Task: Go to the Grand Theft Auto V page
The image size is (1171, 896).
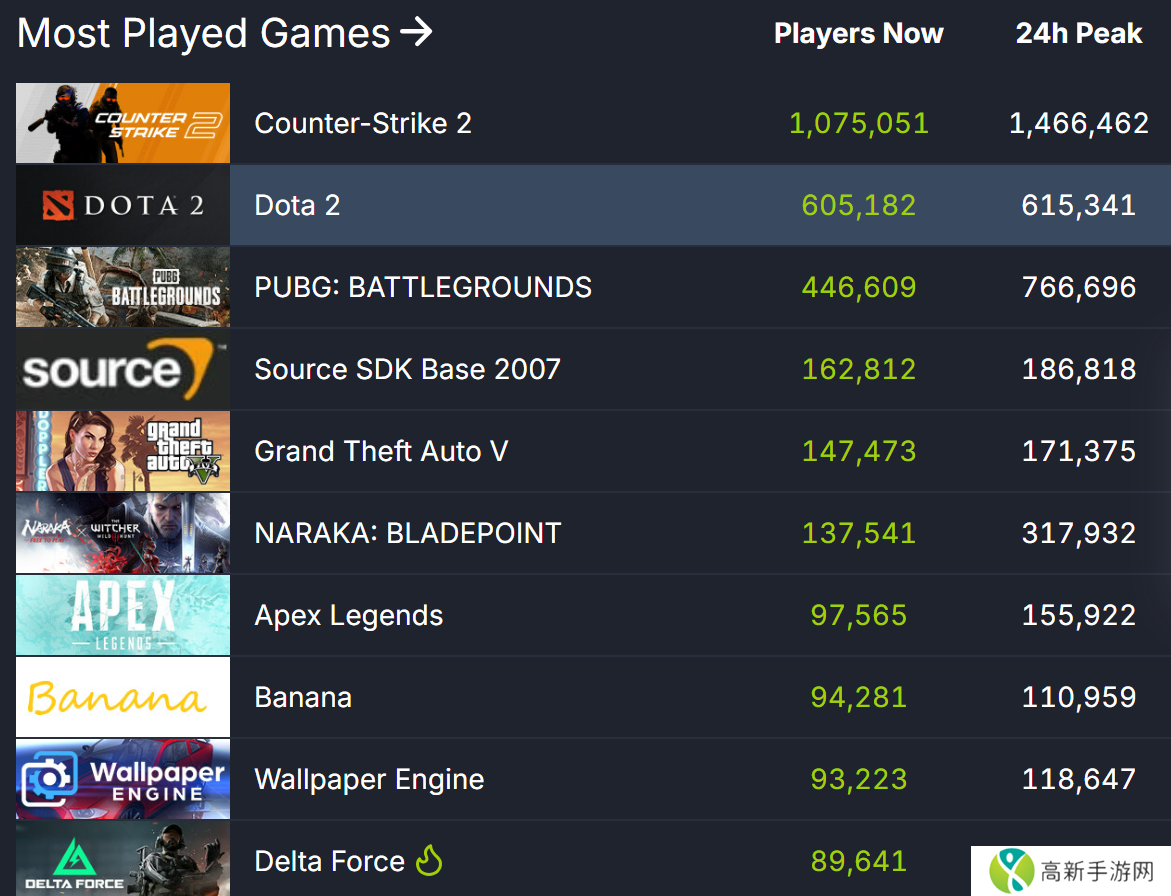Action: (x=381, y=451)
